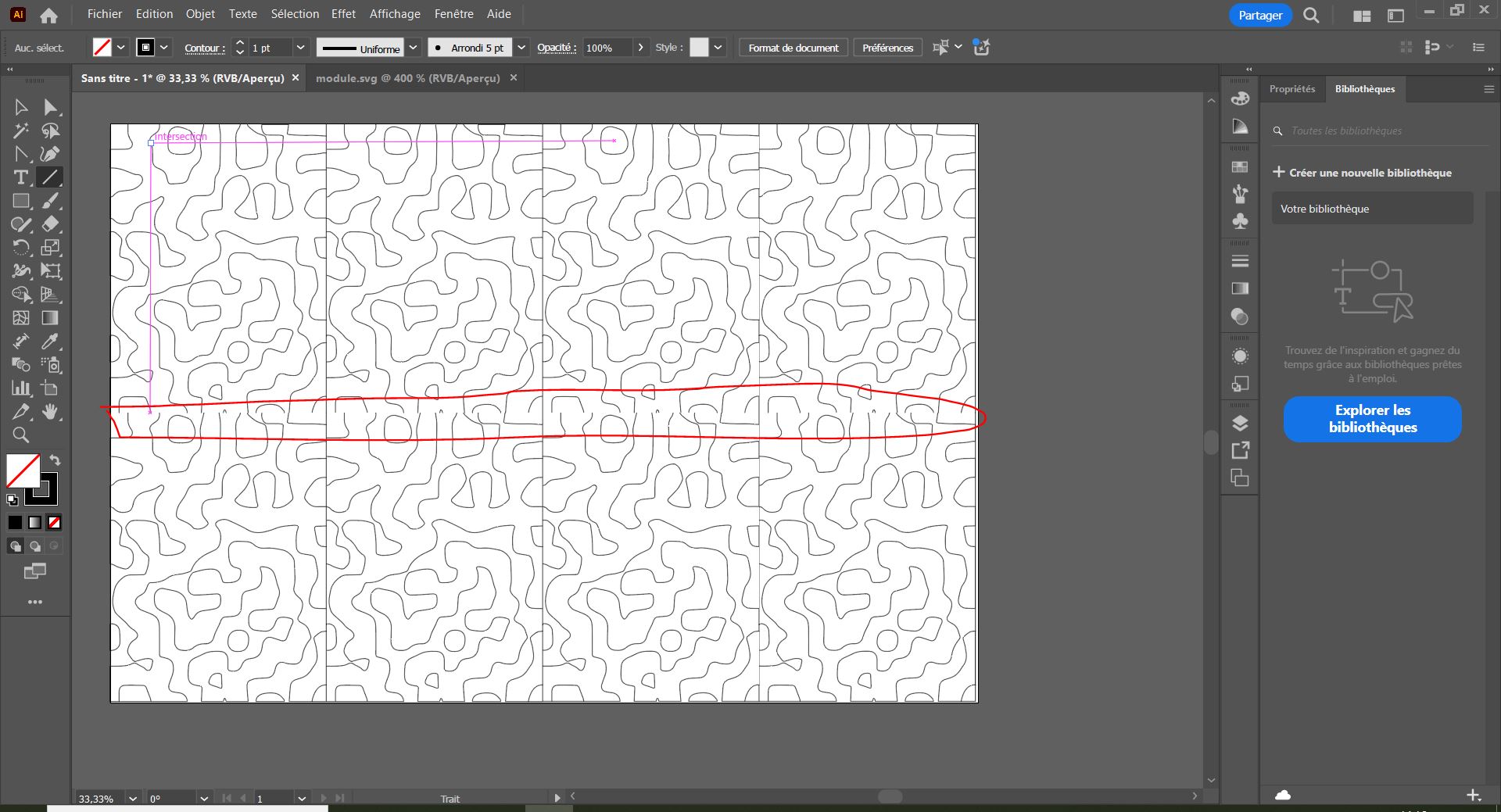Open the Transparency panel icon
Screen dimensions: 1501x812
tap(1240, 317)
